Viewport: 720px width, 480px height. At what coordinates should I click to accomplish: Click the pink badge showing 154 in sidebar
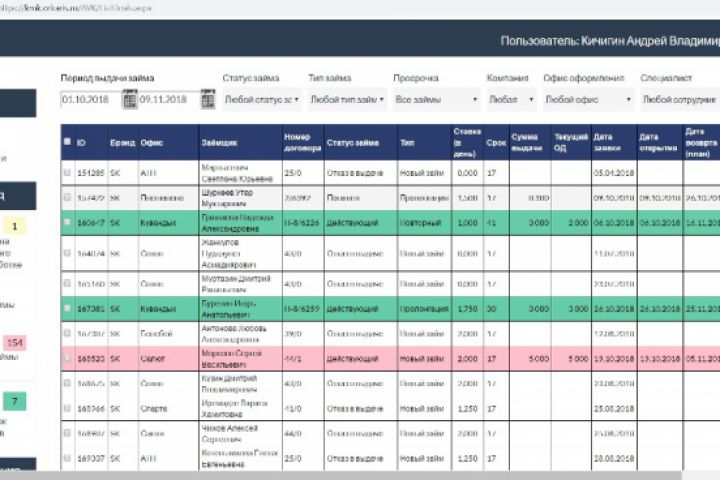(15, 343)
